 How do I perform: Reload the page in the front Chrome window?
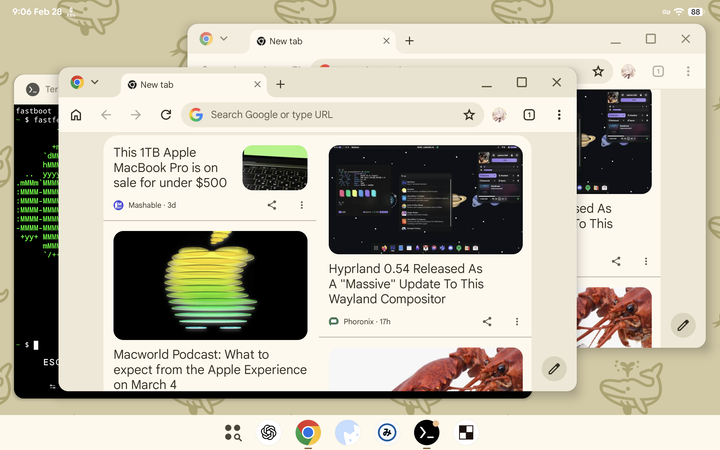coord(166,115)
